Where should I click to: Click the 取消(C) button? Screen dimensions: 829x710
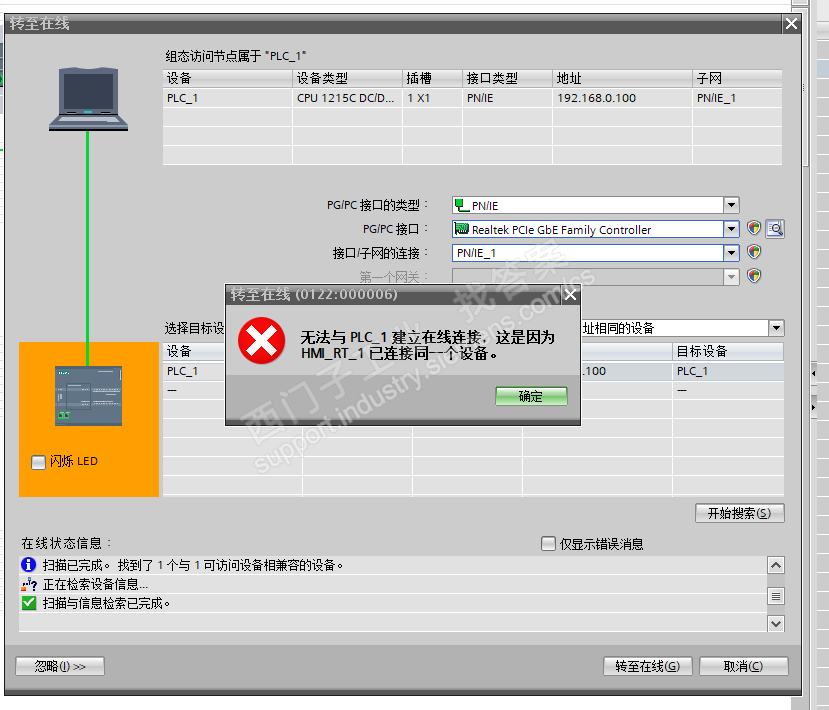[743, 666]
